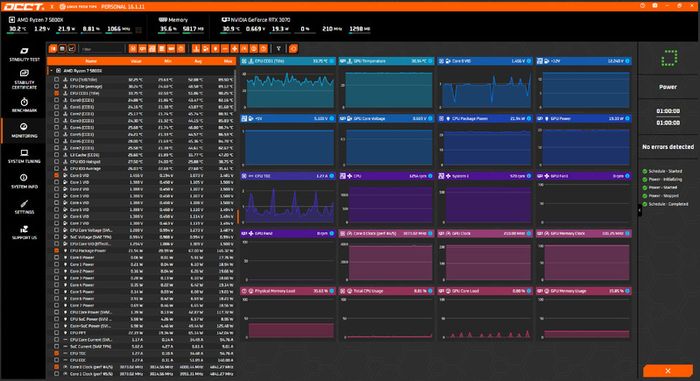Click the Schedule - Completed log entry
This screenshot has height=381, width=700.
(668, 204)
